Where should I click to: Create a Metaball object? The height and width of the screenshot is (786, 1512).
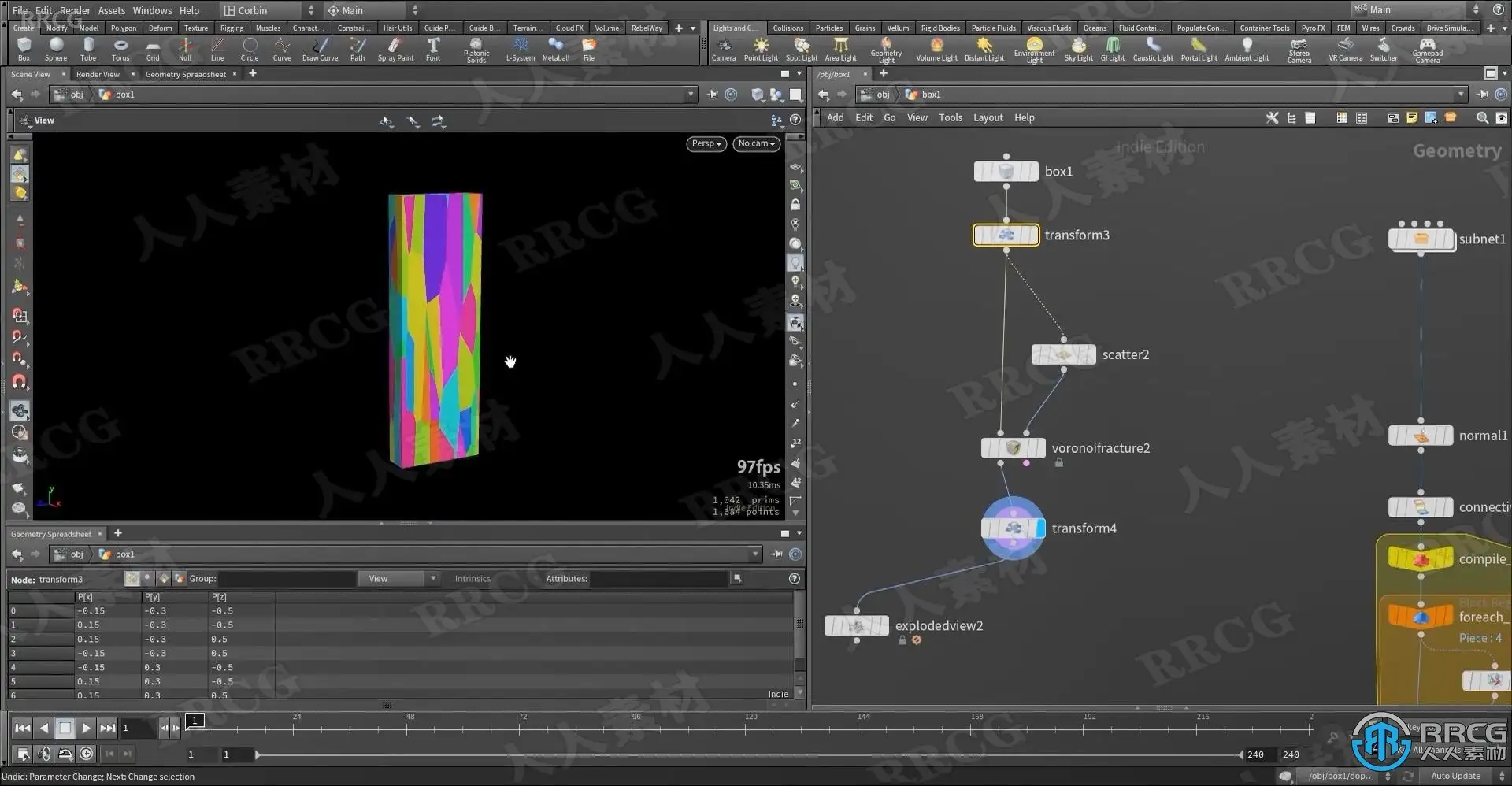pos(556,49)
